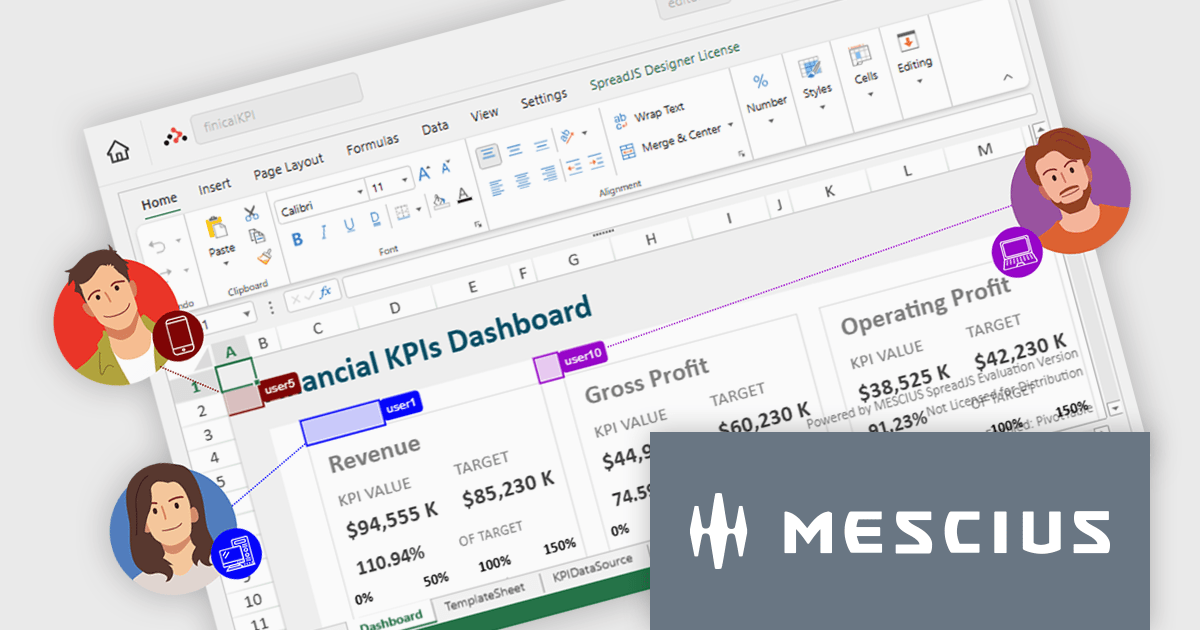The width and height of the screenshot is (1200, 630).
Task: Increase indent in alignment group
Action: (596, 160)
